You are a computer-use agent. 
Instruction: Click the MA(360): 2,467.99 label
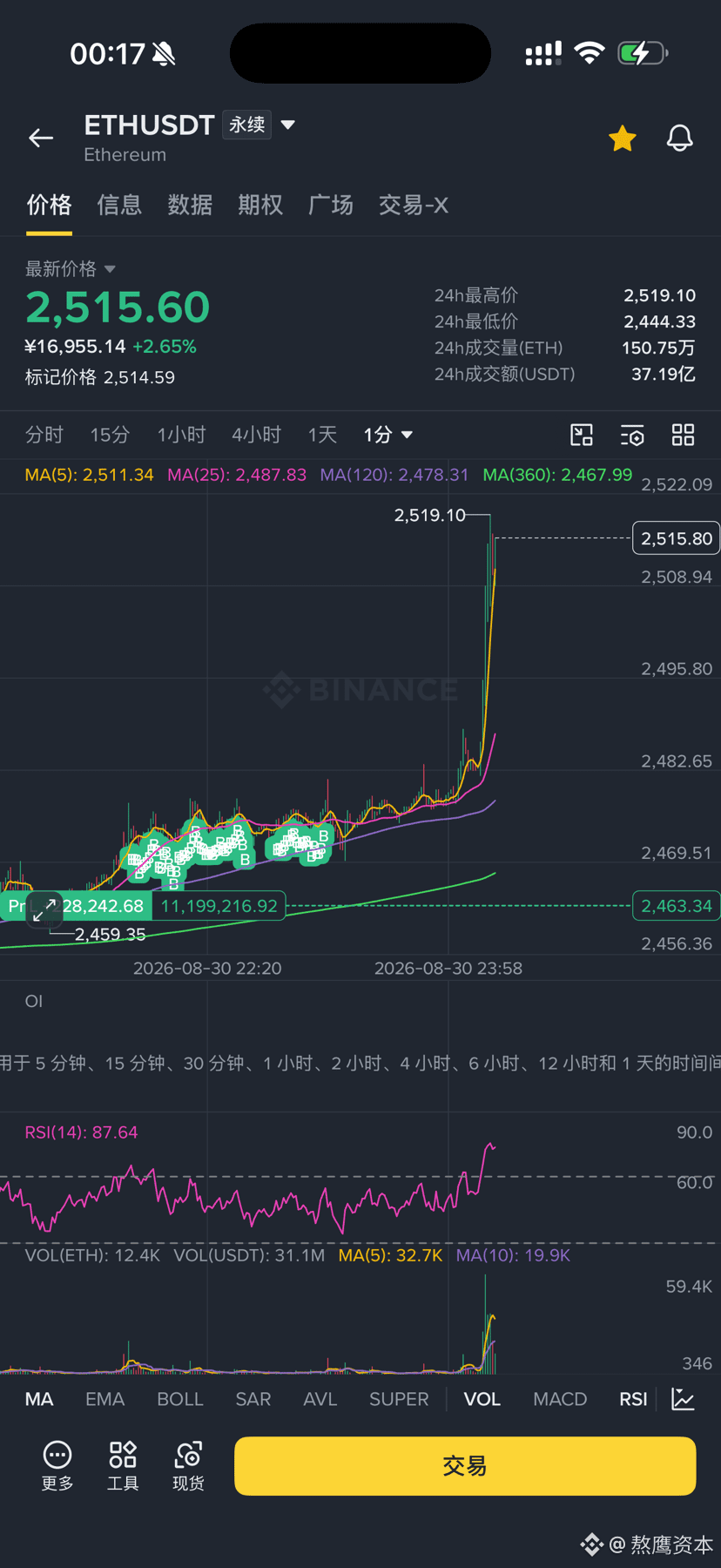click(558, 475)
